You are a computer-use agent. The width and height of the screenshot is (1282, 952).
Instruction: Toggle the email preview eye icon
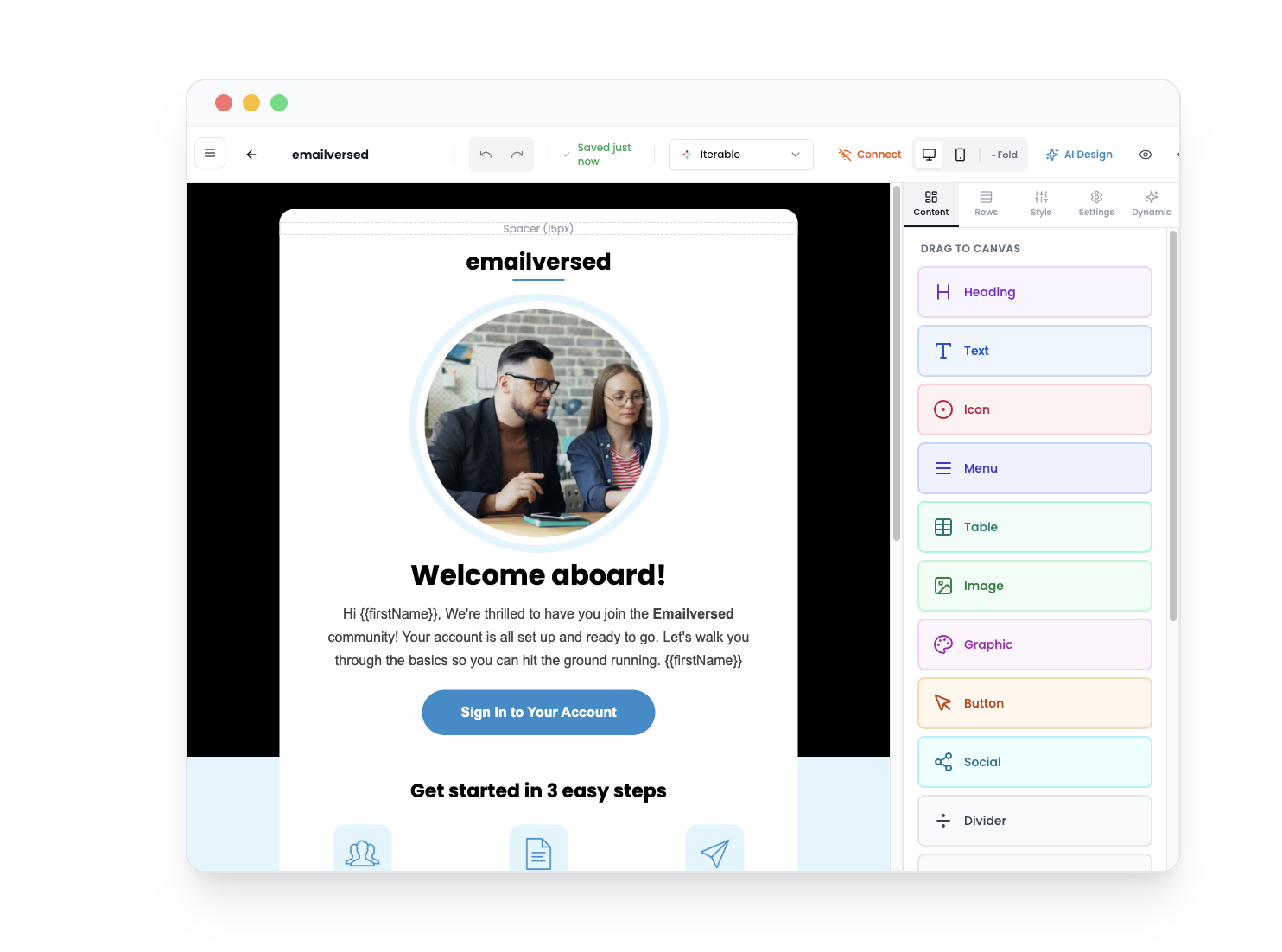click(1146, 154)
